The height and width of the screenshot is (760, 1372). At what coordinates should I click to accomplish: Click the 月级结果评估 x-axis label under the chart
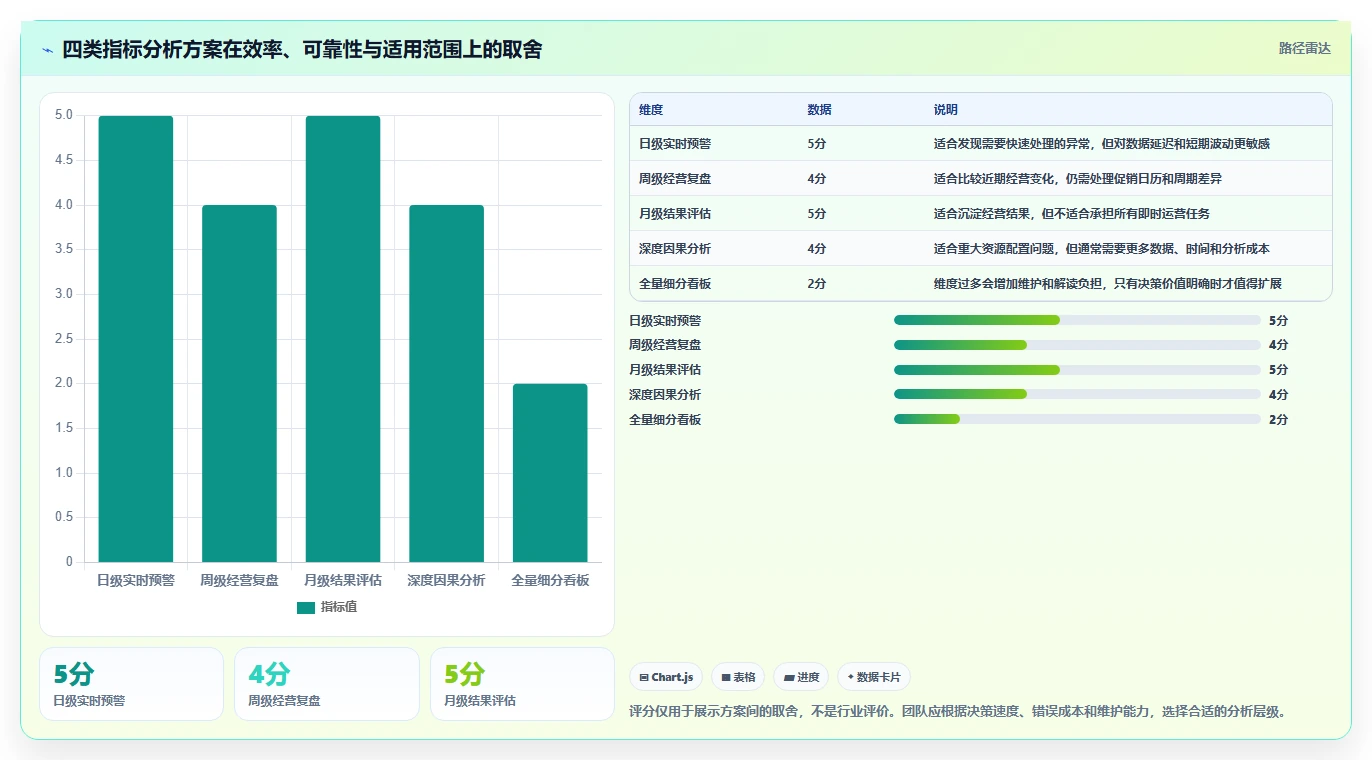pos(343,581)
